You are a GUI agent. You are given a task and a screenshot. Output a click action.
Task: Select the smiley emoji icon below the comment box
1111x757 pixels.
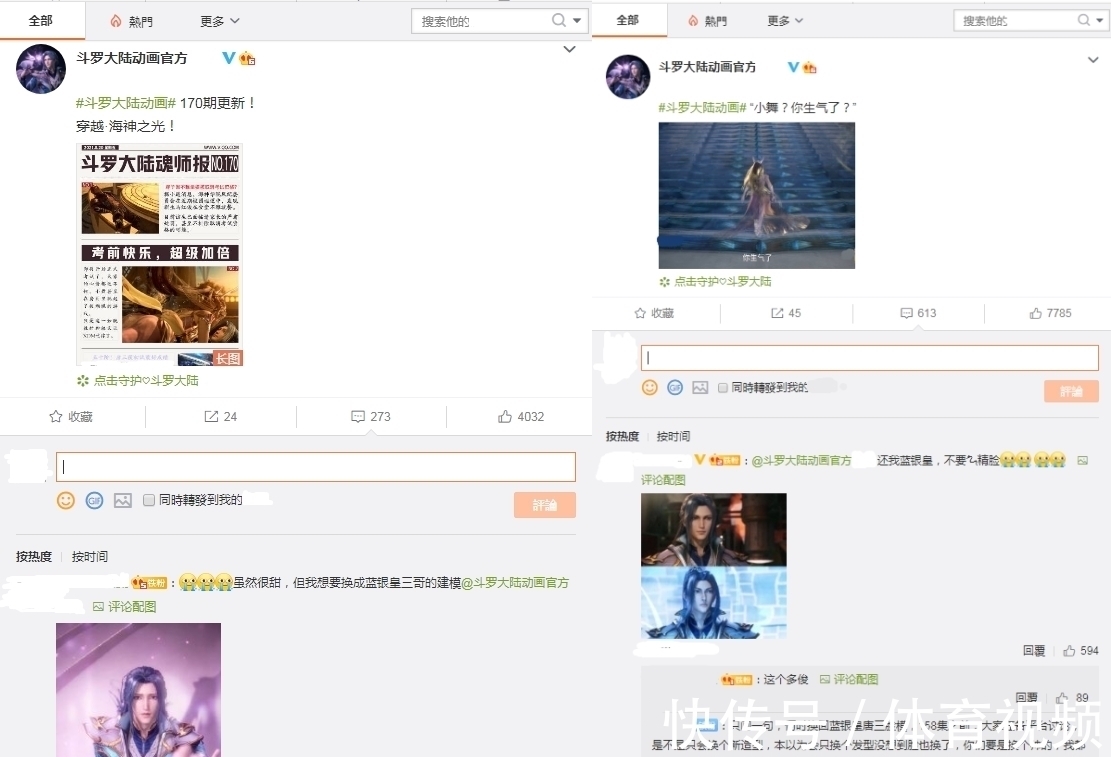(x=66, y=501)
